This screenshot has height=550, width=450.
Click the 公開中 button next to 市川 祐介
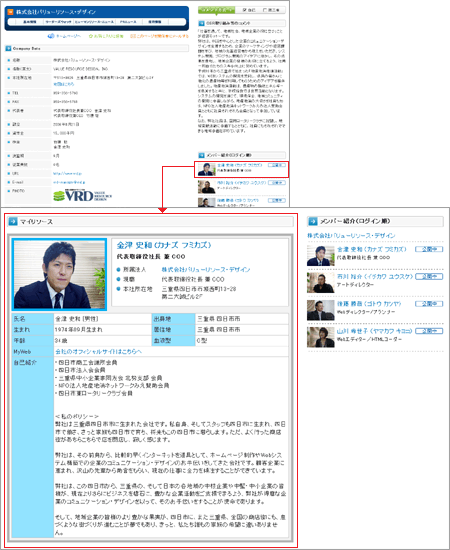429,276
